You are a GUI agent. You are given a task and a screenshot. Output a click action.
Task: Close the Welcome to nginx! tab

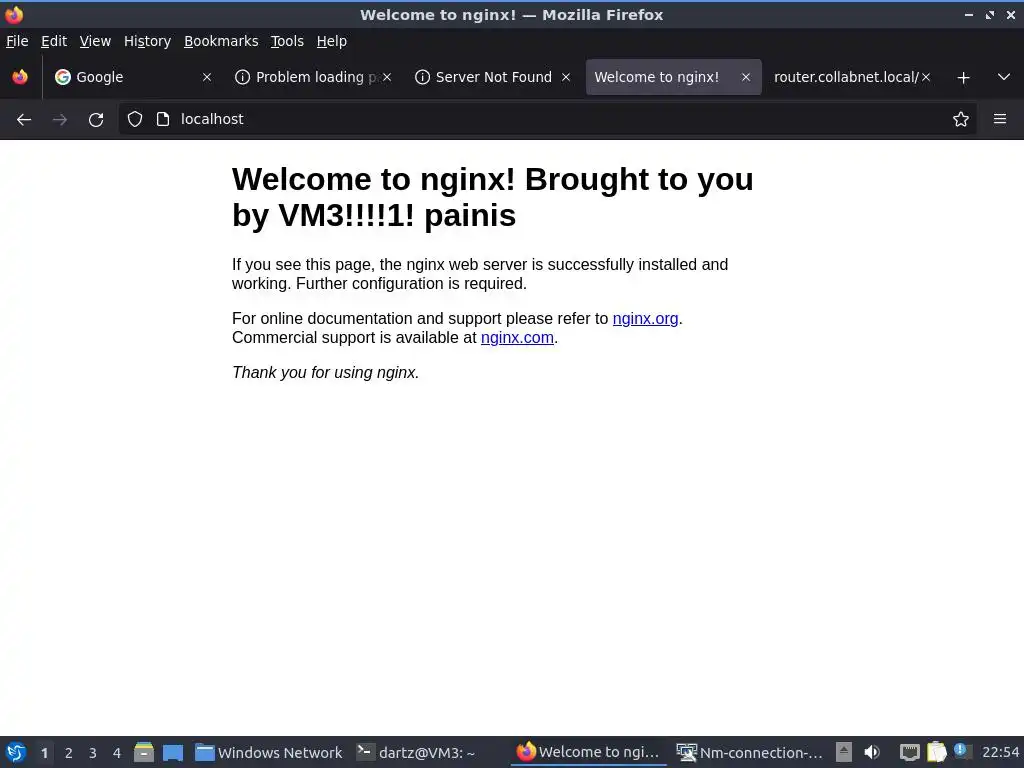[746, 77]
